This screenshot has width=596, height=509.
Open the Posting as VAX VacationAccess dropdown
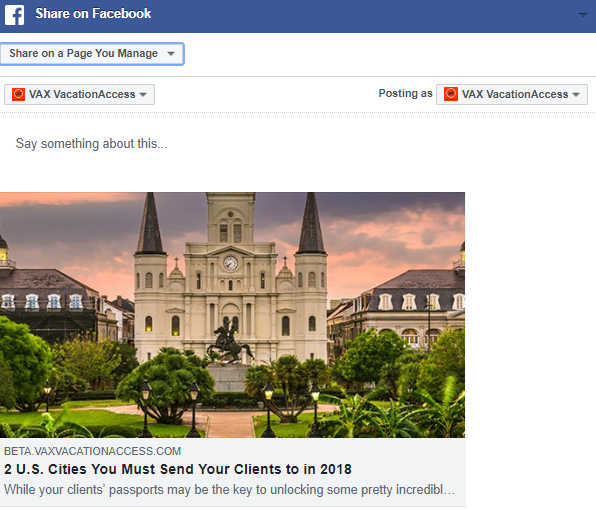coord(512,94)
